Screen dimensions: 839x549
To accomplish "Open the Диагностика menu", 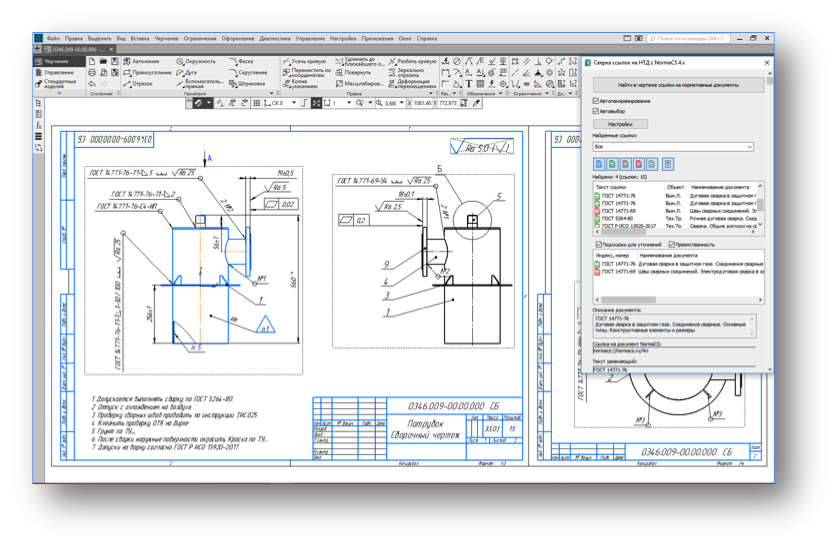I will pyautogui.click(x=275, y=38).
